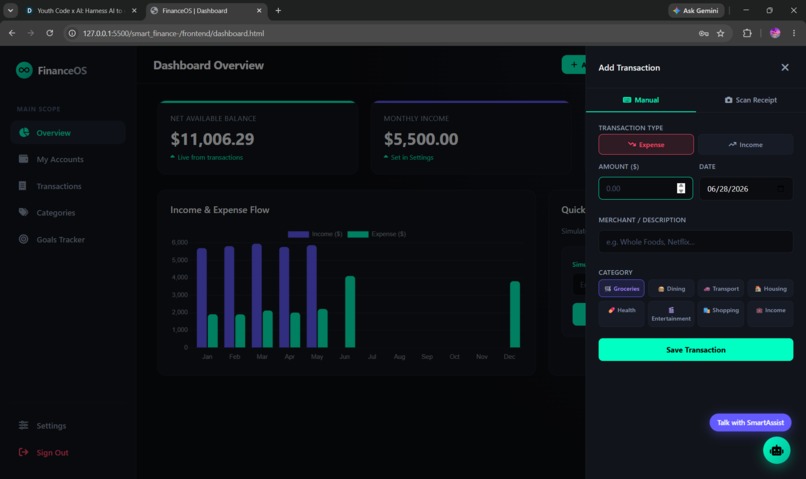Click the browser forward arrow
806x479 pixels.
pyautogui.click(x=31, y=33)
